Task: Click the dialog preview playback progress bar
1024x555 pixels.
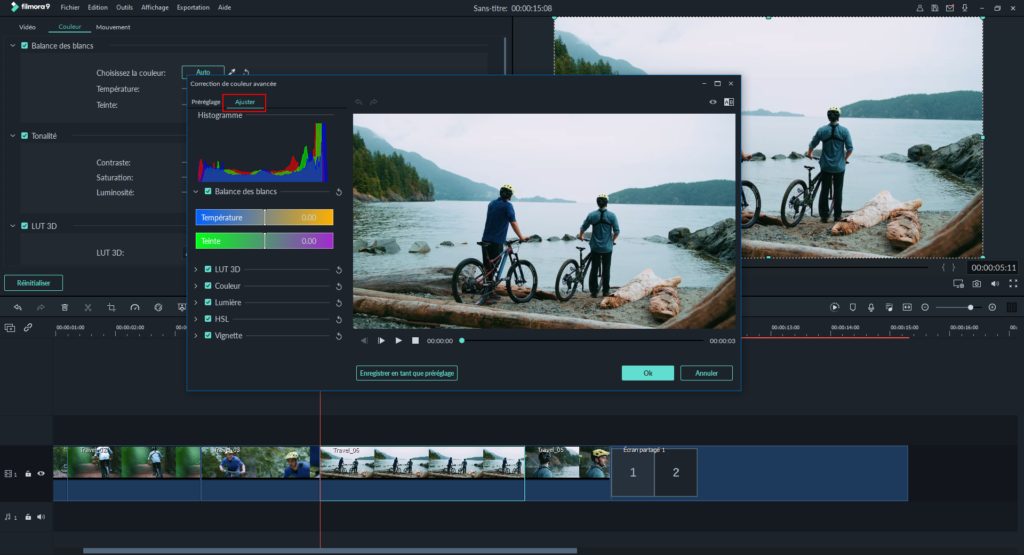Action: [583, 341]
